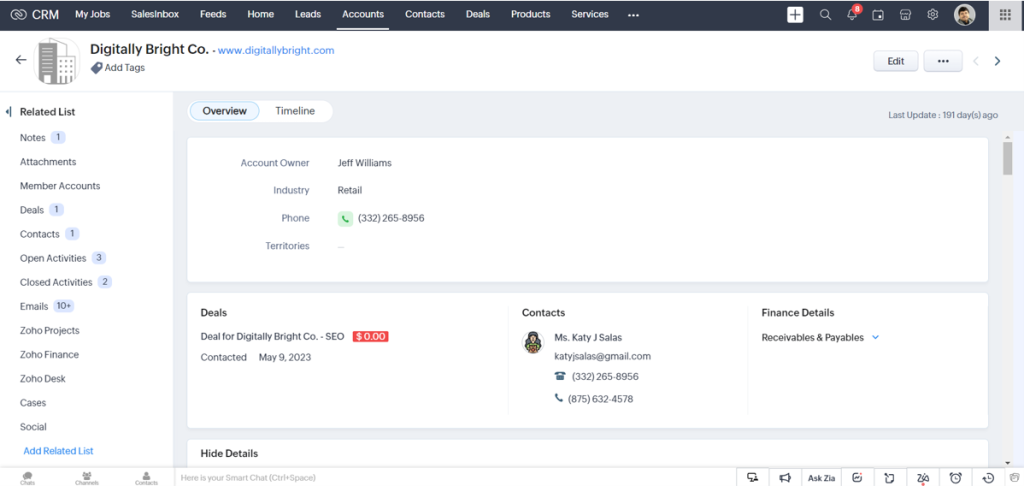Click the phone number (875) 632-4578
Image resolution: width=1024 pixels, height=486 pixels.
point(600,398)
